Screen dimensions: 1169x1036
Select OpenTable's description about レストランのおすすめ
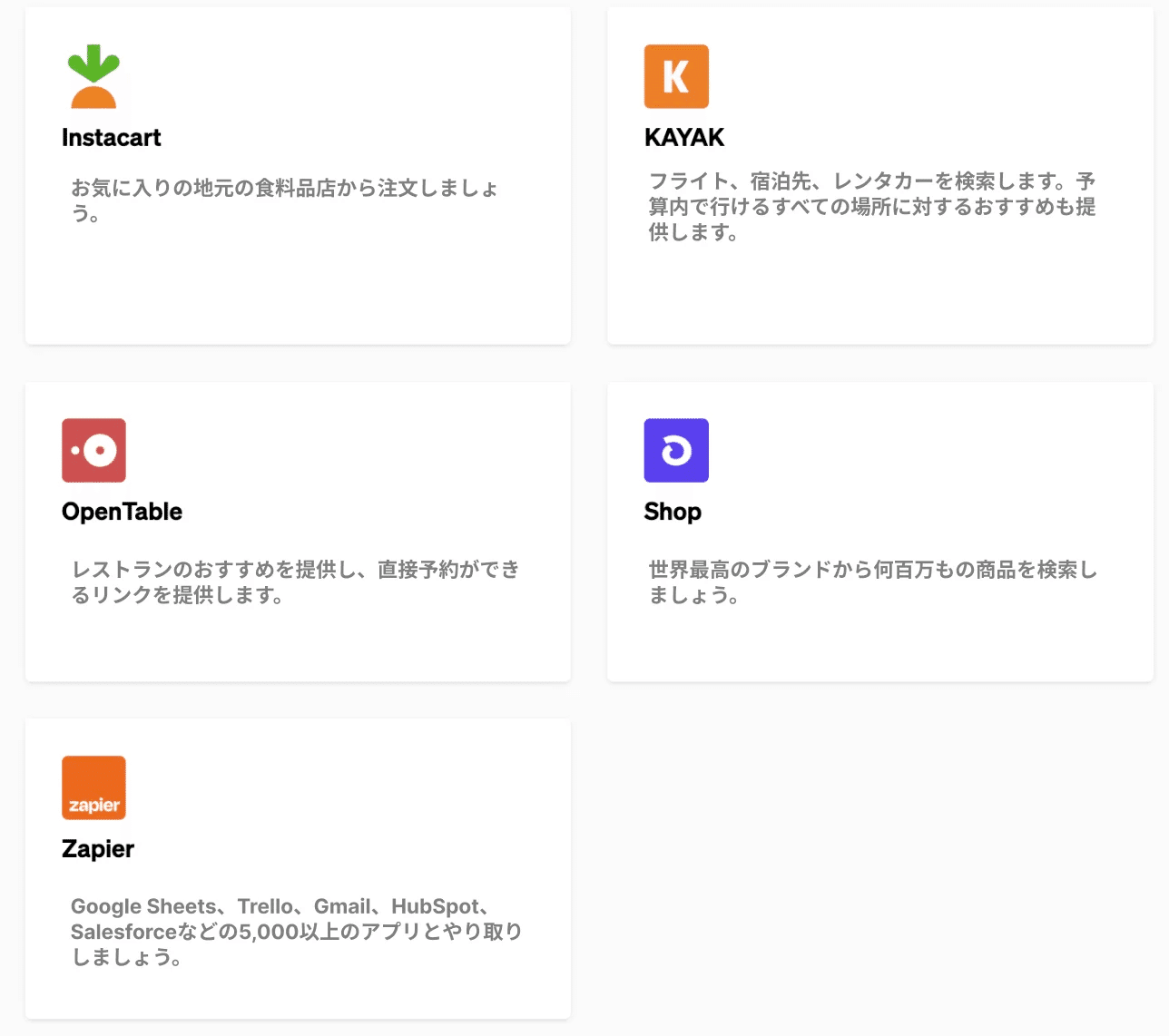point(296,582)
